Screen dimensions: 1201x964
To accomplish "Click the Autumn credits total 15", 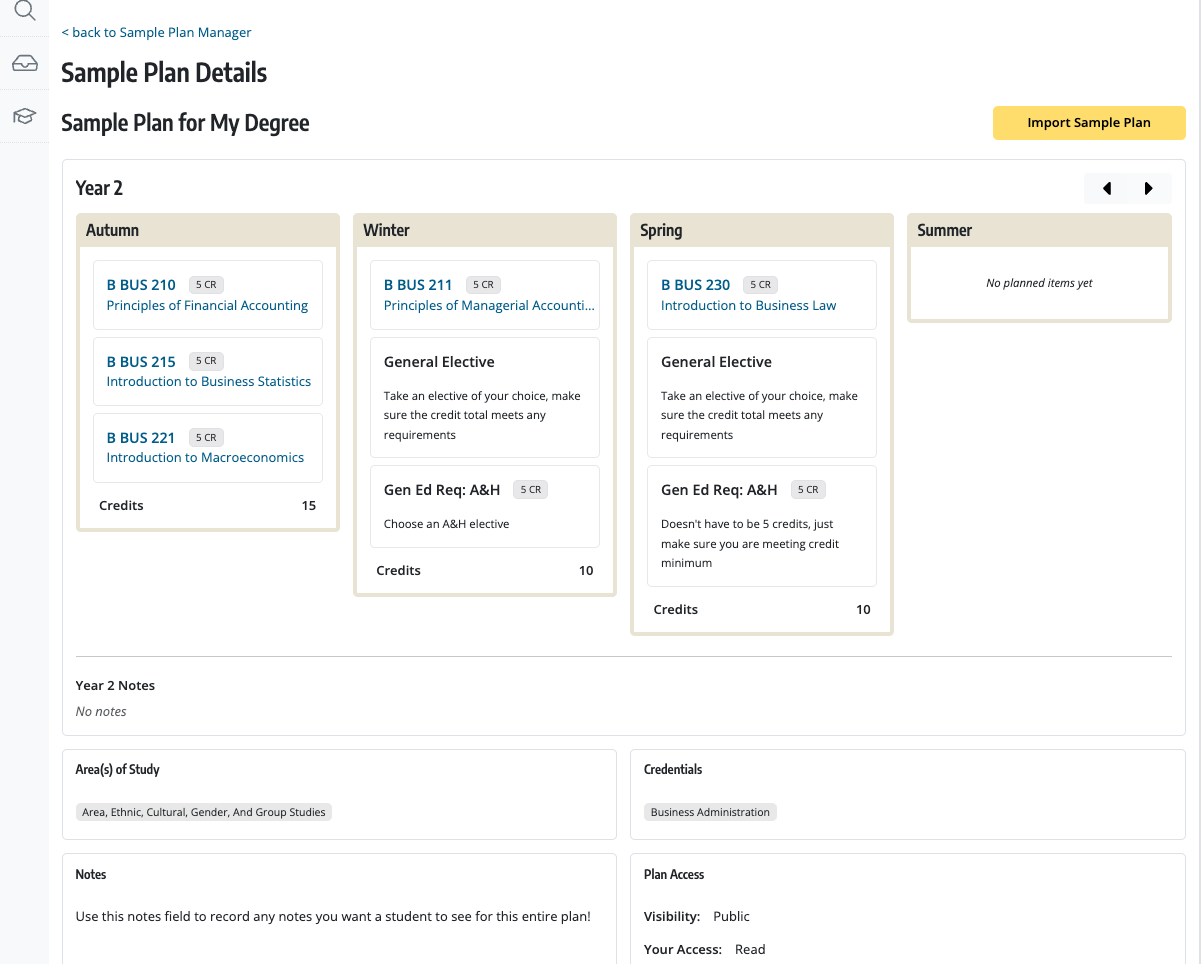I will pos(309,506).
